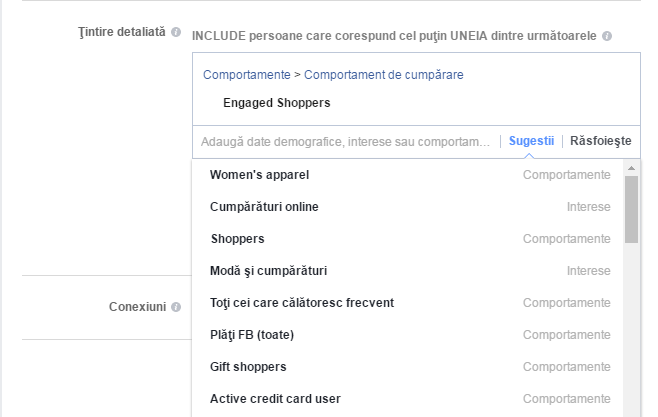Select Women's apparel suggestion

coord(259,175)
